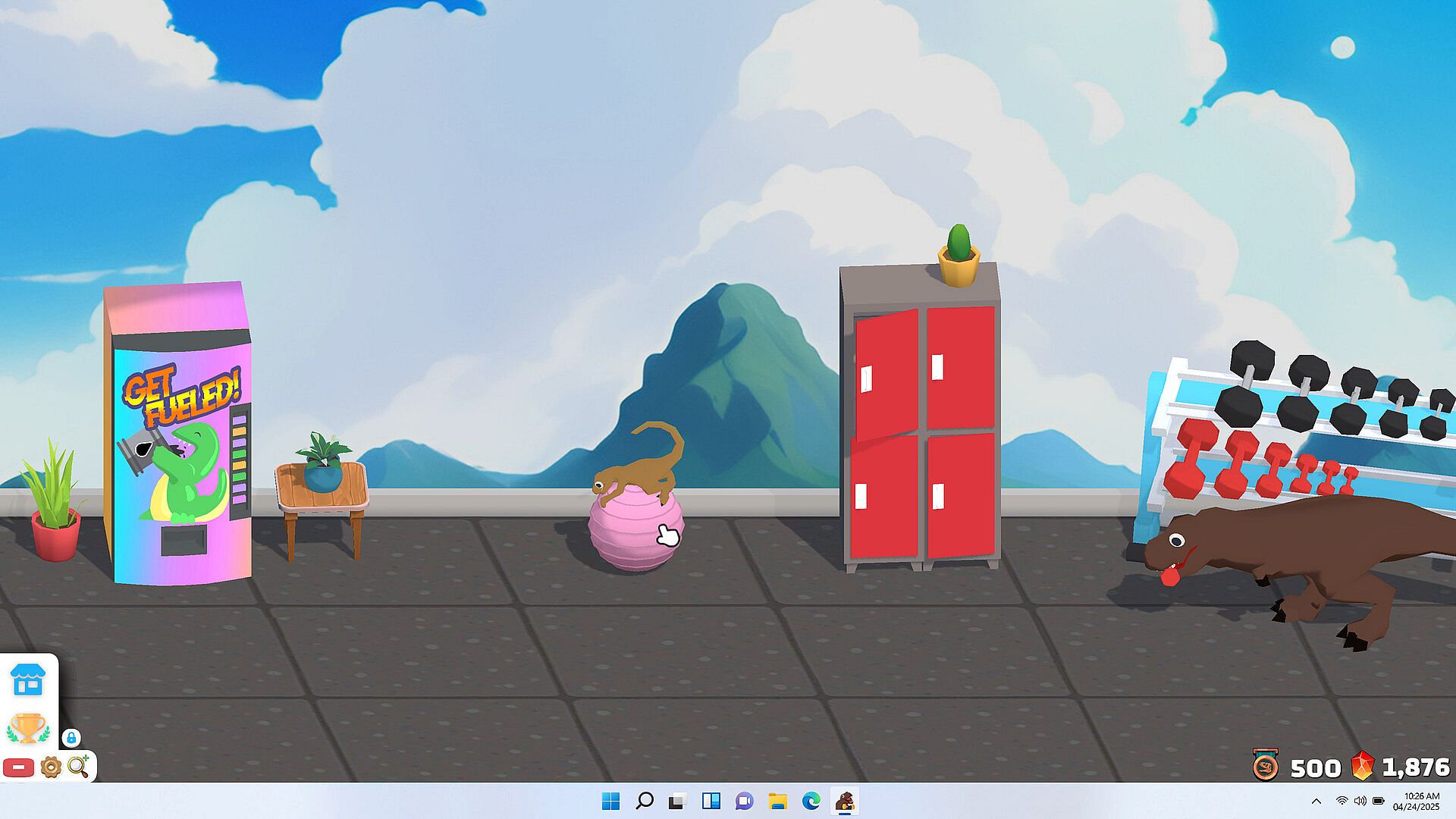Click the dinosaur skull medal icon
This screenshot has width=1456, height=819.
(x=1266, y=766)
